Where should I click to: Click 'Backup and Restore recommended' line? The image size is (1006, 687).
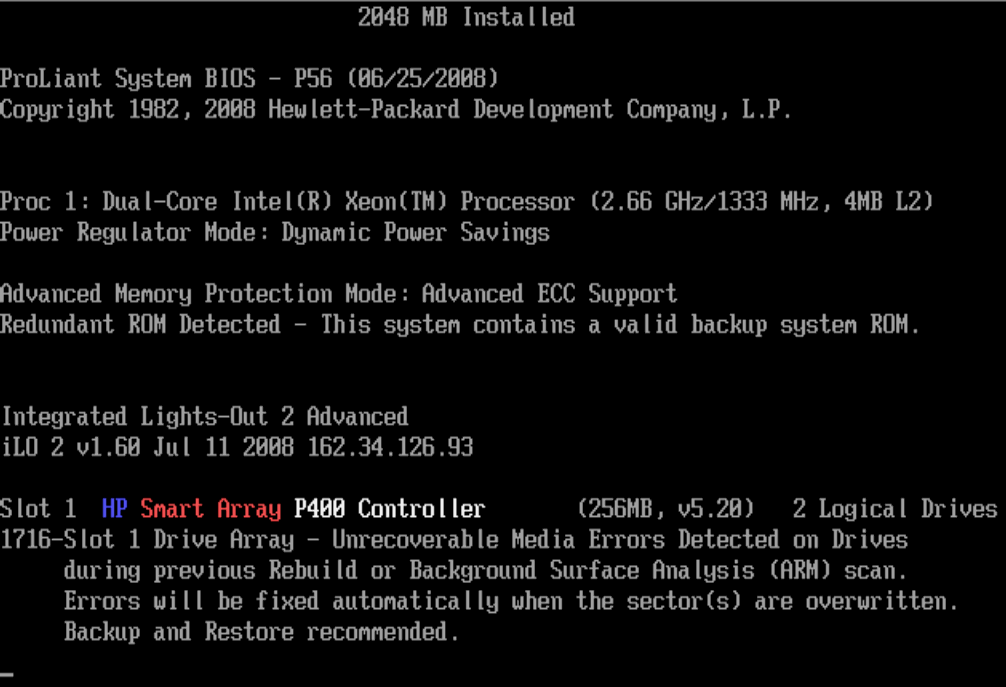click(x=262, y=632)
